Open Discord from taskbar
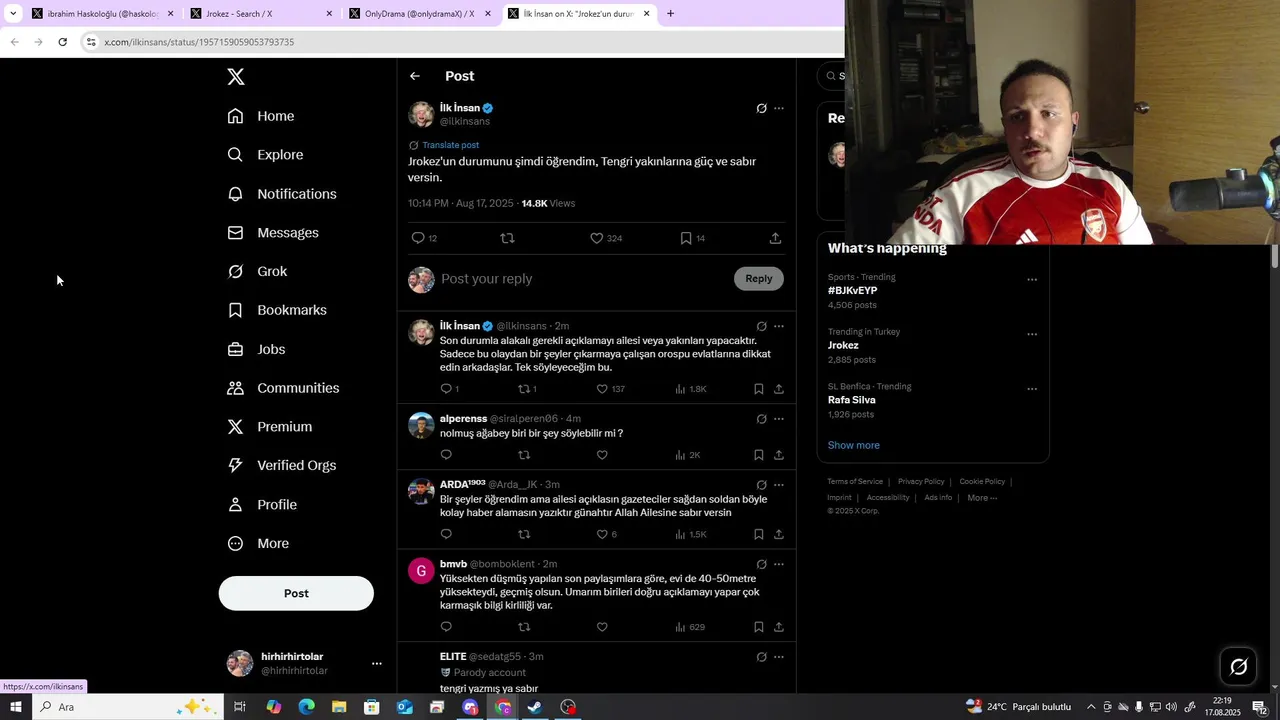Viewport: 1280px width, 720px height. [470, 707]
